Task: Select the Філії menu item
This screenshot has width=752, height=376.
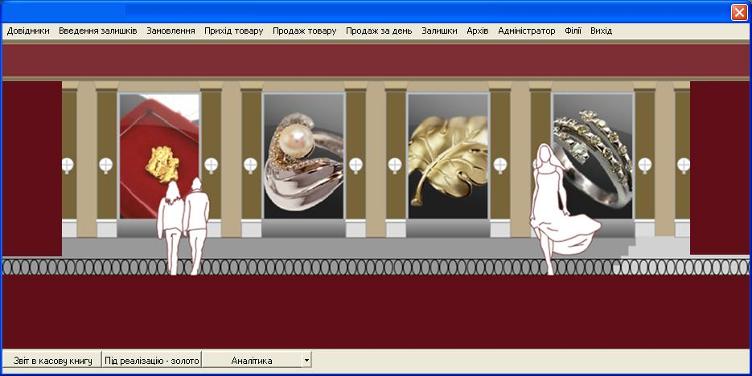Action: pos(573,31)
